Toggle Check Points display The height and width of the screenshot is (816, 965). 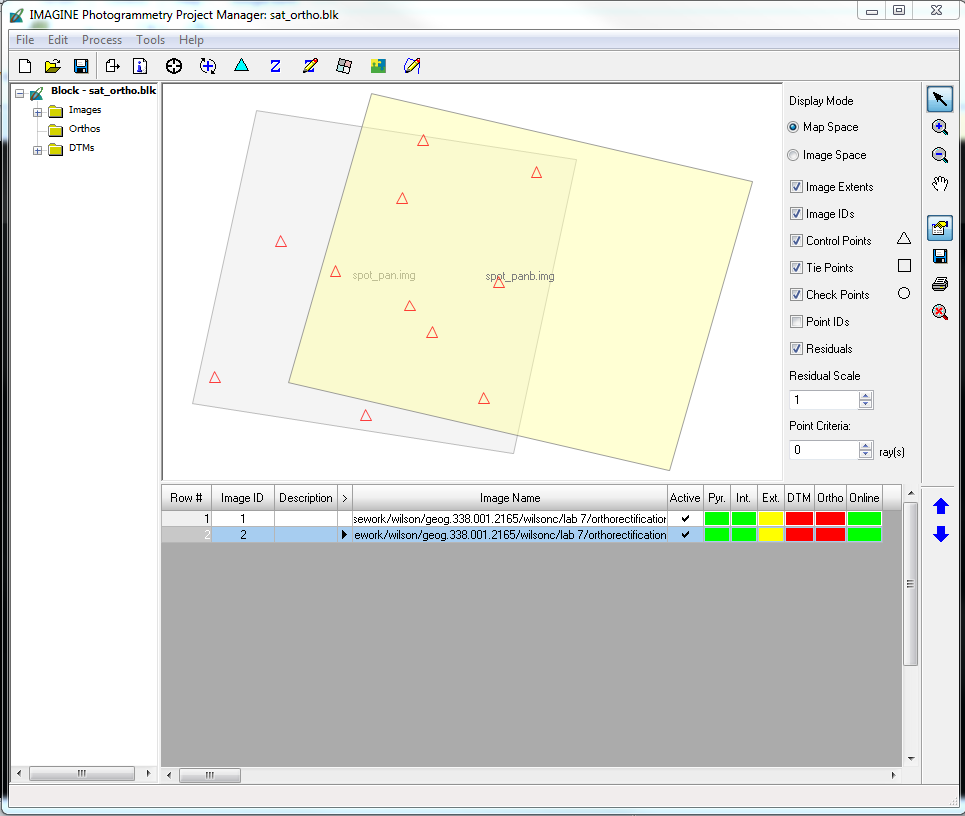click(796, 295)
